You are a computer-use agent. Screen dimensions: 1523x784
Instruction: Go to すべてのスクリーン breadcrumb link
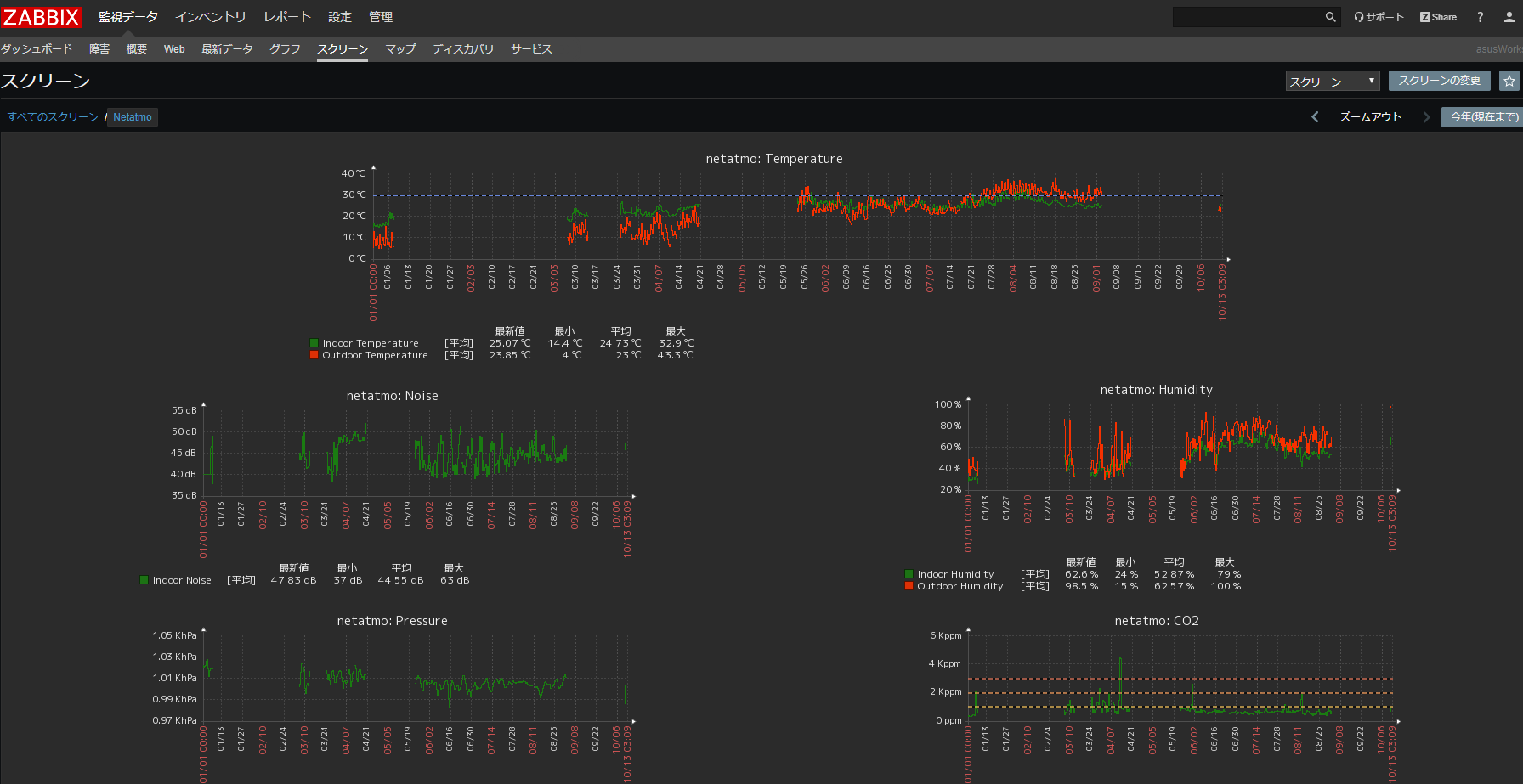tap(53, 117)
